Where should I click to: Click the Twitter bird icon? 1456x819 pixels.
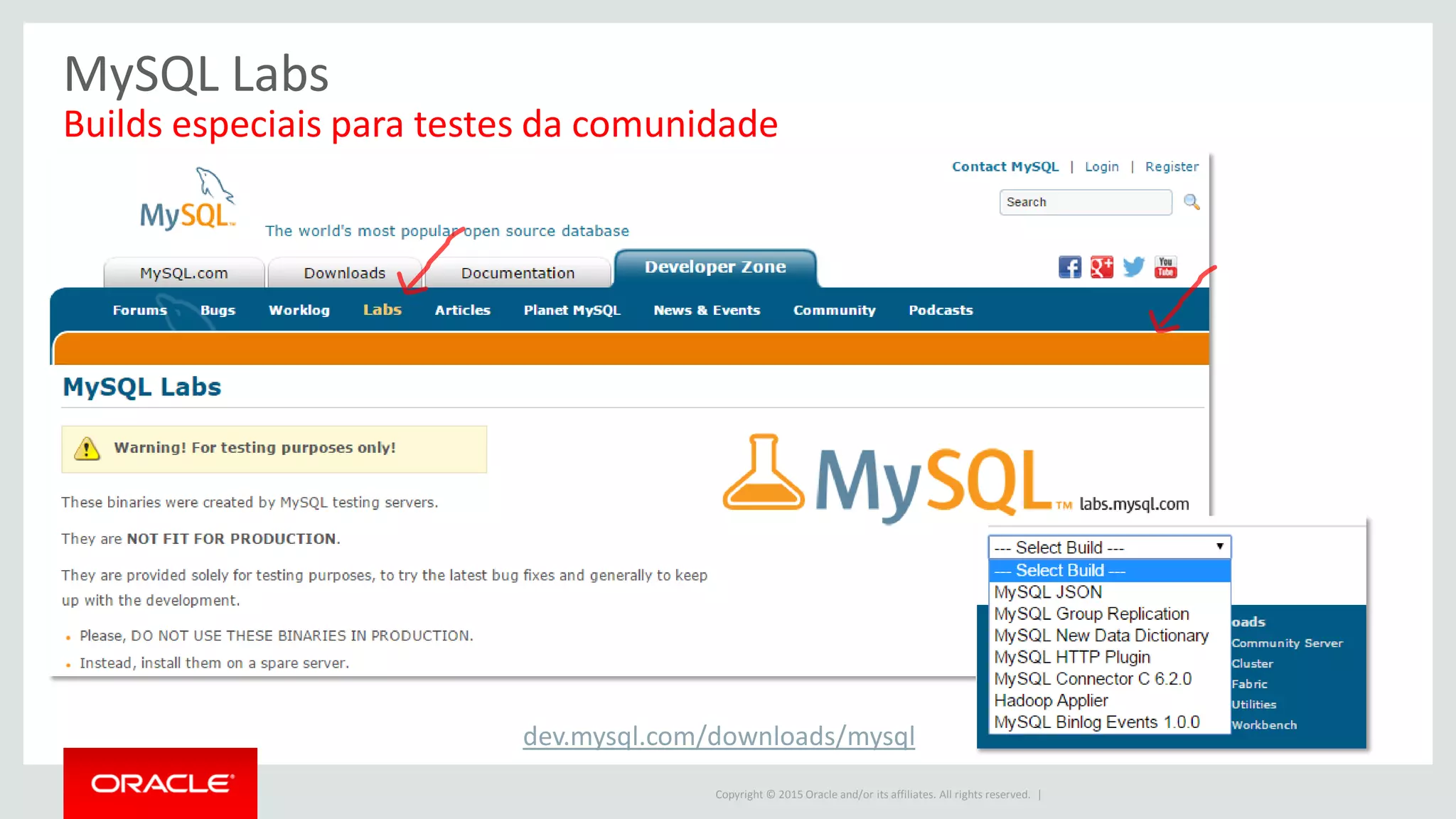(1133, 267)
